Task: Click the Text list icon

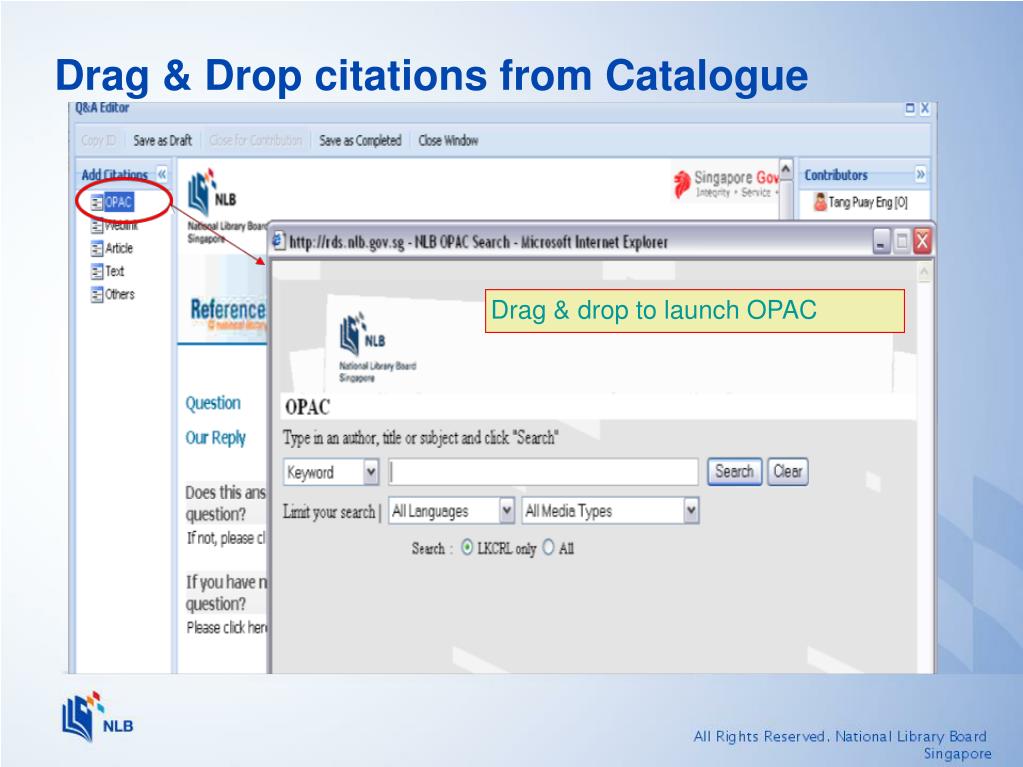Action: point(97,271)
